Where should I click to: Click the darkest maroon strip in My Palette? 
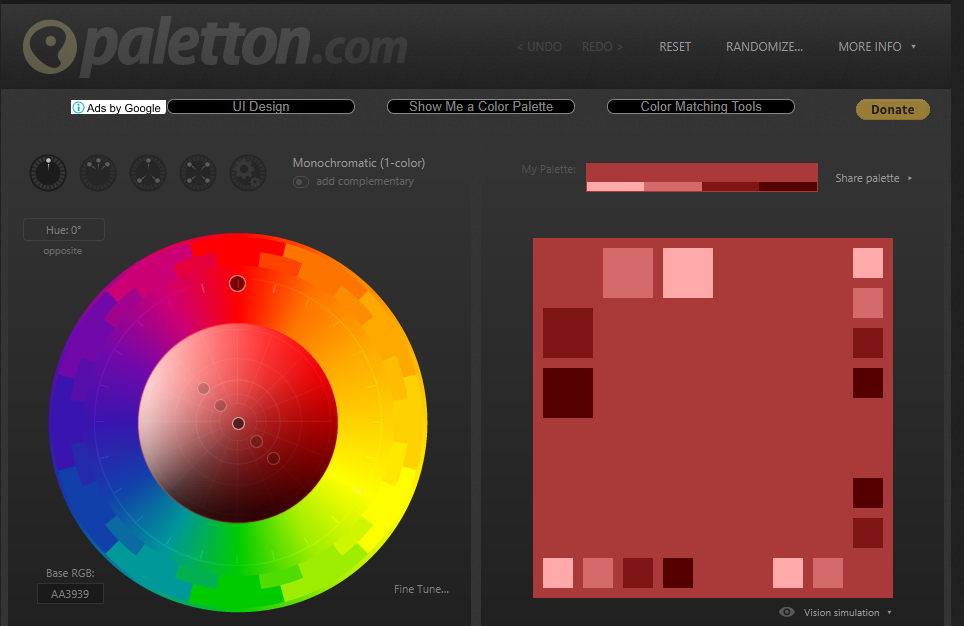tap(788, 187)
